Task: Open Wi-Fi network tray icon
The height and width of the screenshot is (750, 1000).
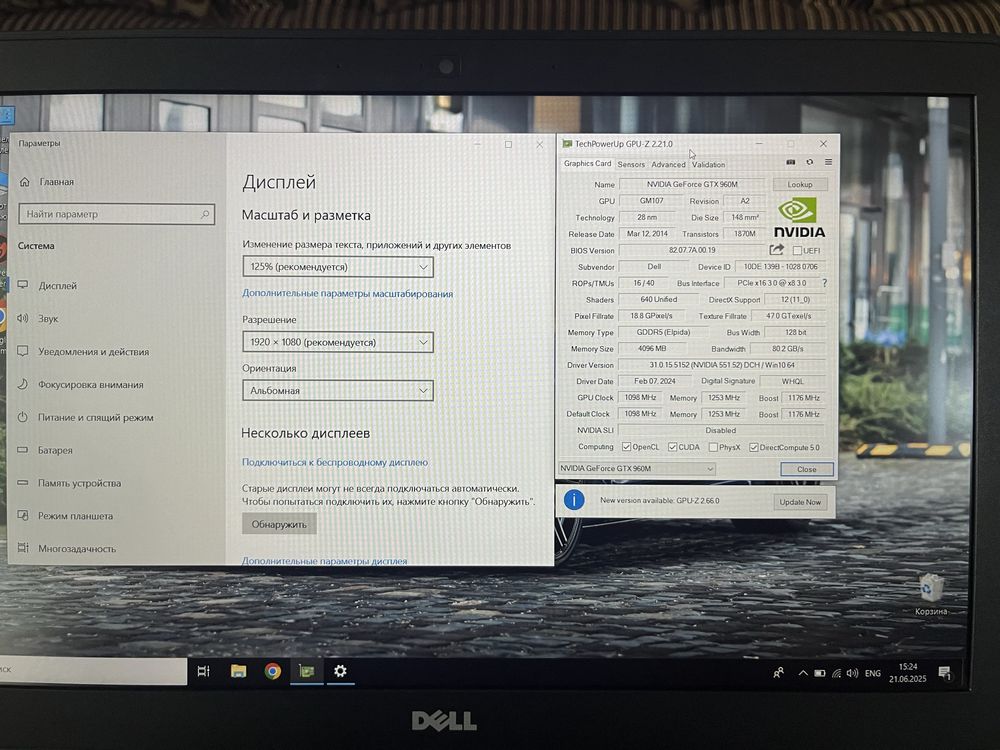Action: click(836, 673)
